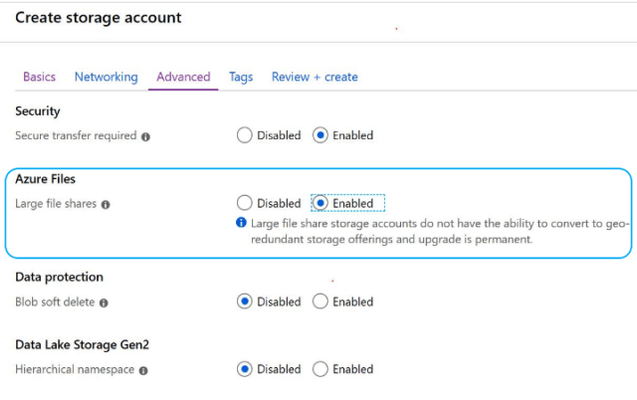Click blue info icon before large file share notice
This screenshot has width=637, height=400.
(x=241, y=223)
